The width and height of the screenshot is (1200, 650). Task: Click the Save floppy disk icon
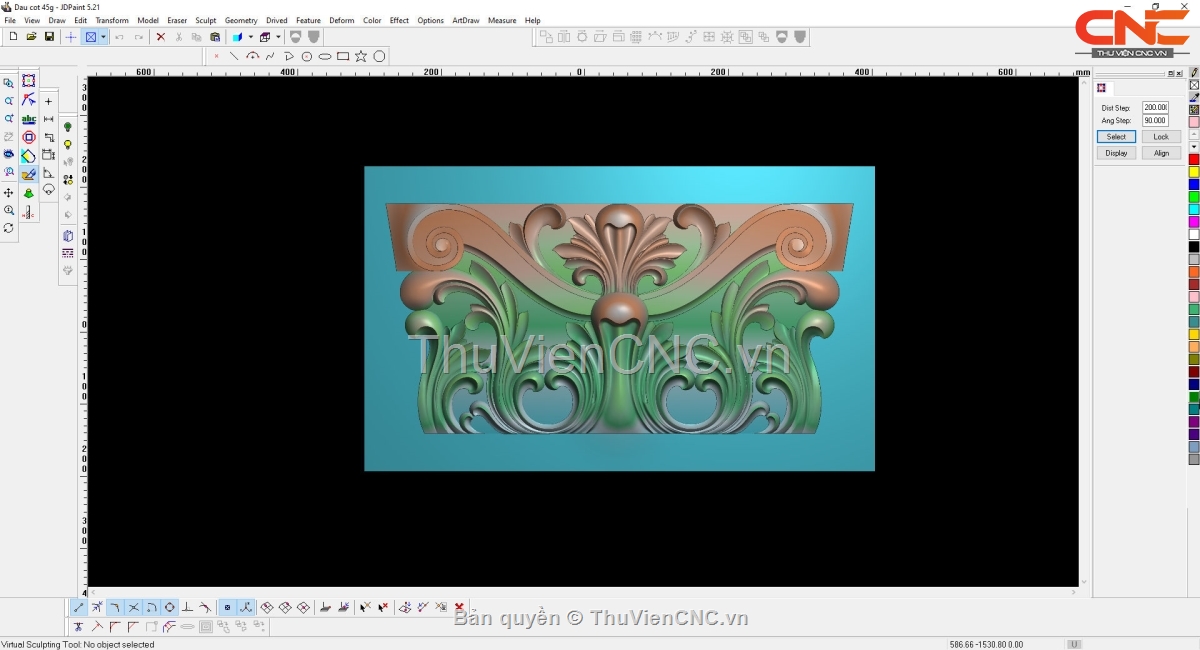click(49, 37)
